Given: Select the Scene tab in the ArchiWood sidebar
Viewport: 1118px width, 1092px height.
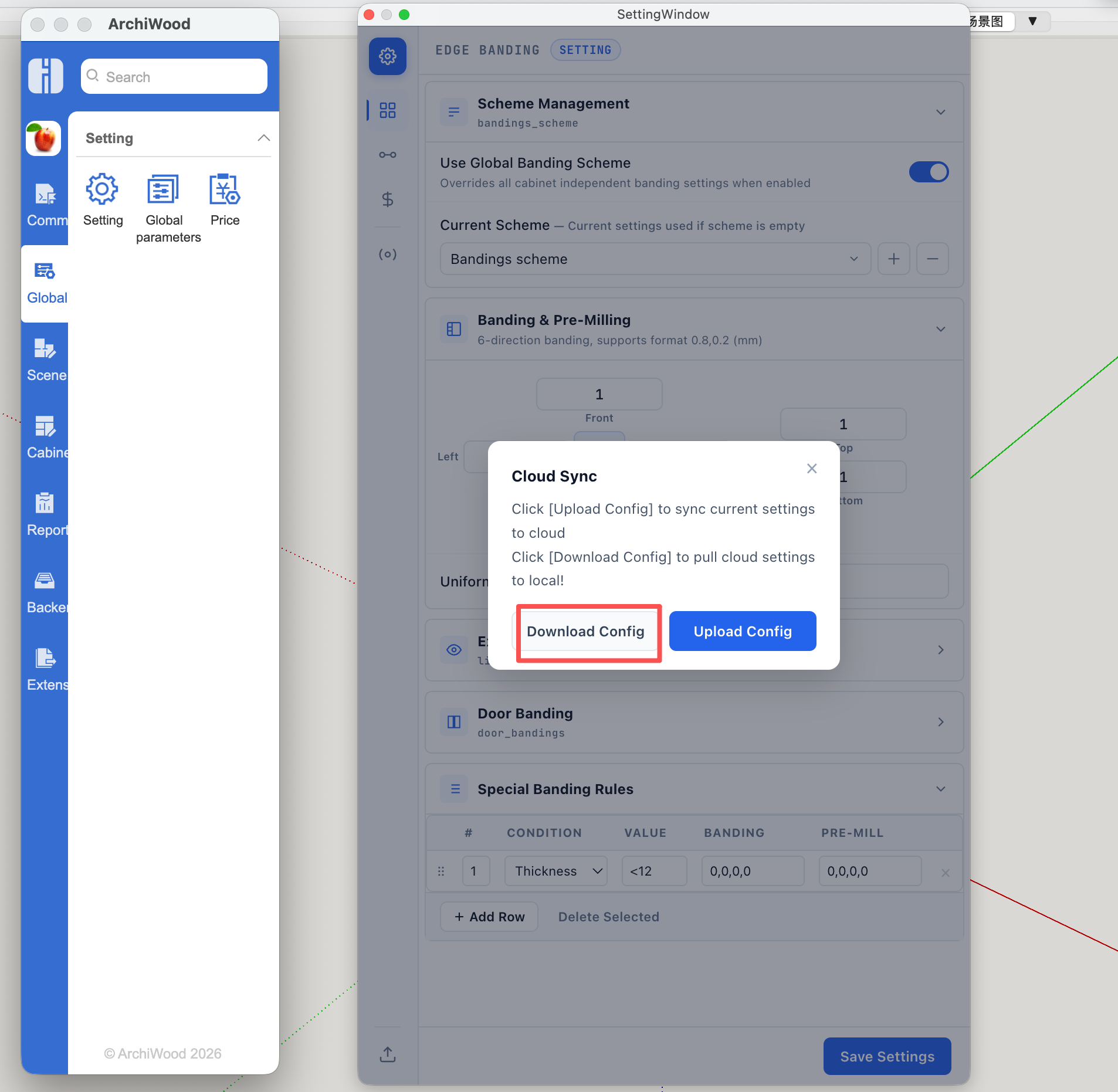Looking at the screenshot, I should (x=46, y=360).
